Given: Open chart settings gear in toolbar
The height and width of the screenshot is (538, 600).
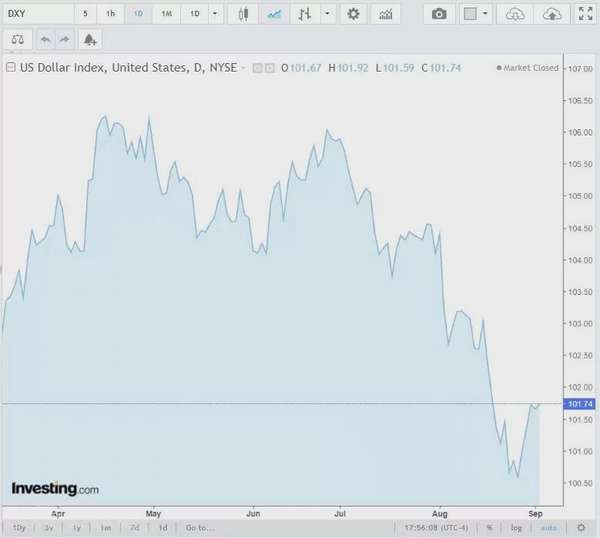Looking at the screenshot, I should [353, 14].
